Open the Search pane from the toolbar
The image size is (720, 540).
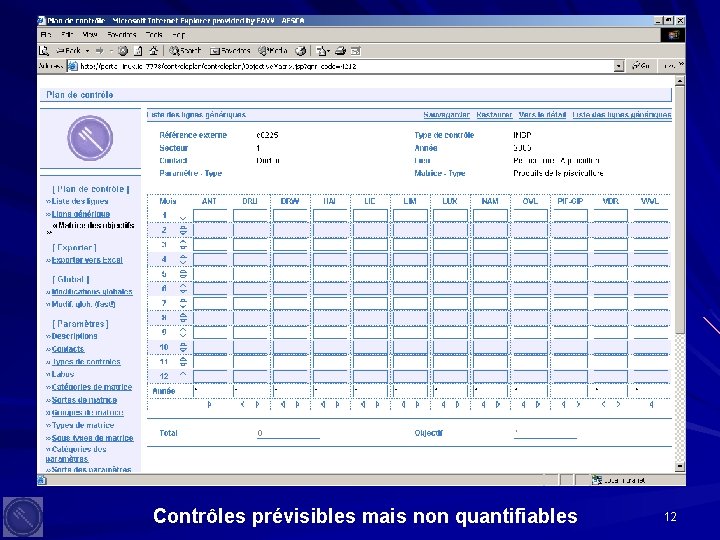pos(185,51)
